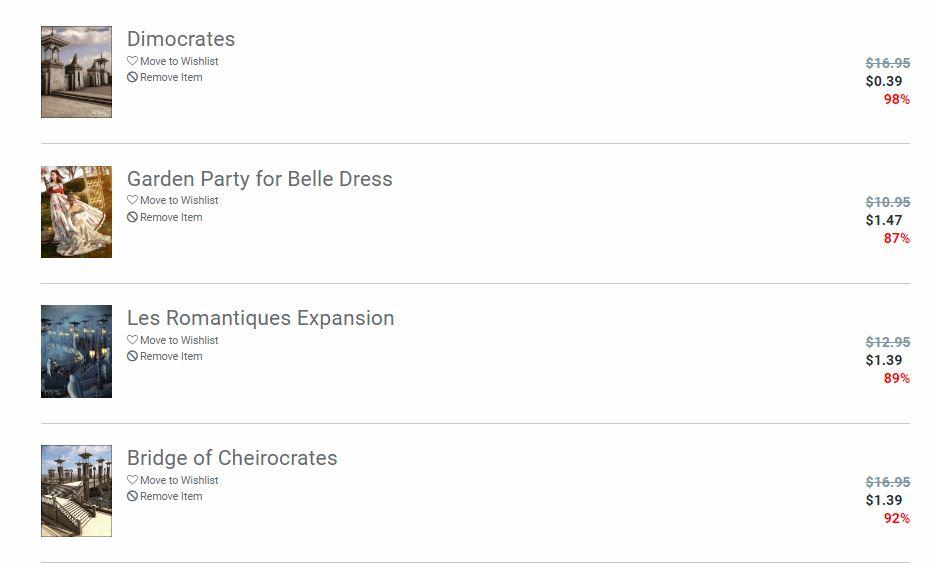
Task: Click the Garden Party dress thumbnail image
Action: (76, 212)
